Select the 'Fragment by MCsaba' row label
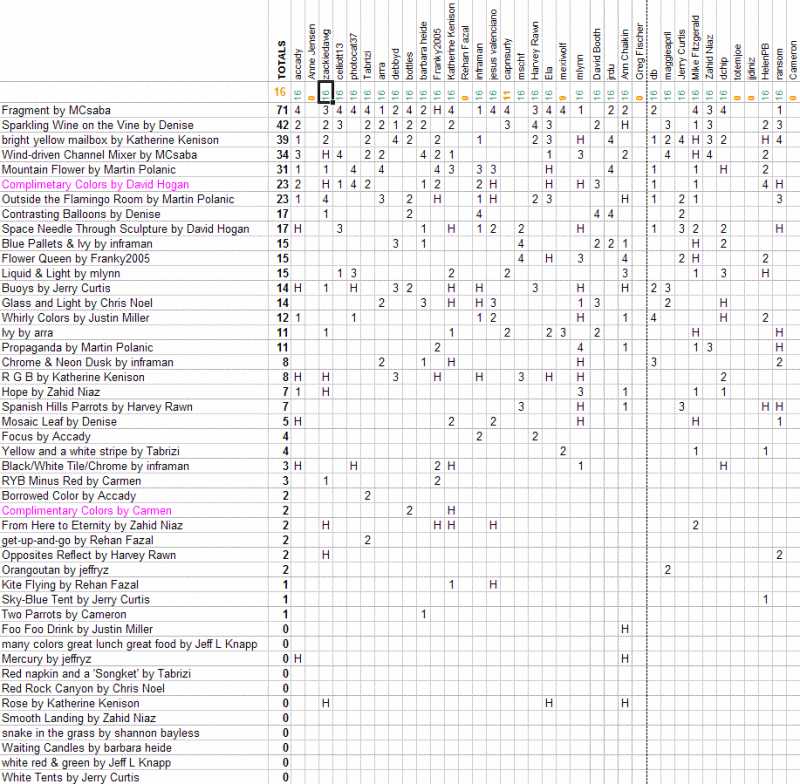Screen dimensions: 800x784 pos(56,110)
